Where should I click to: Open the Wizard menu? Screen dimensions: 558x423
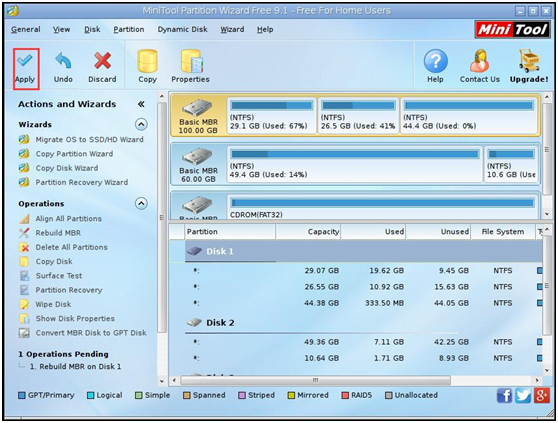[232, 30]
